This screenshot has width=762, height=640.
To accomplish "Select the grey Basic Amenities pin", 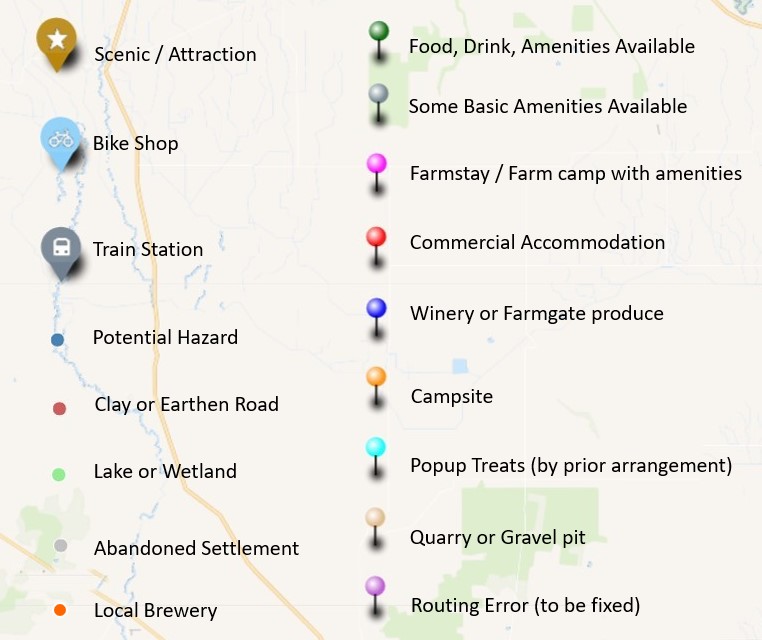I will (x=378, y=94).
